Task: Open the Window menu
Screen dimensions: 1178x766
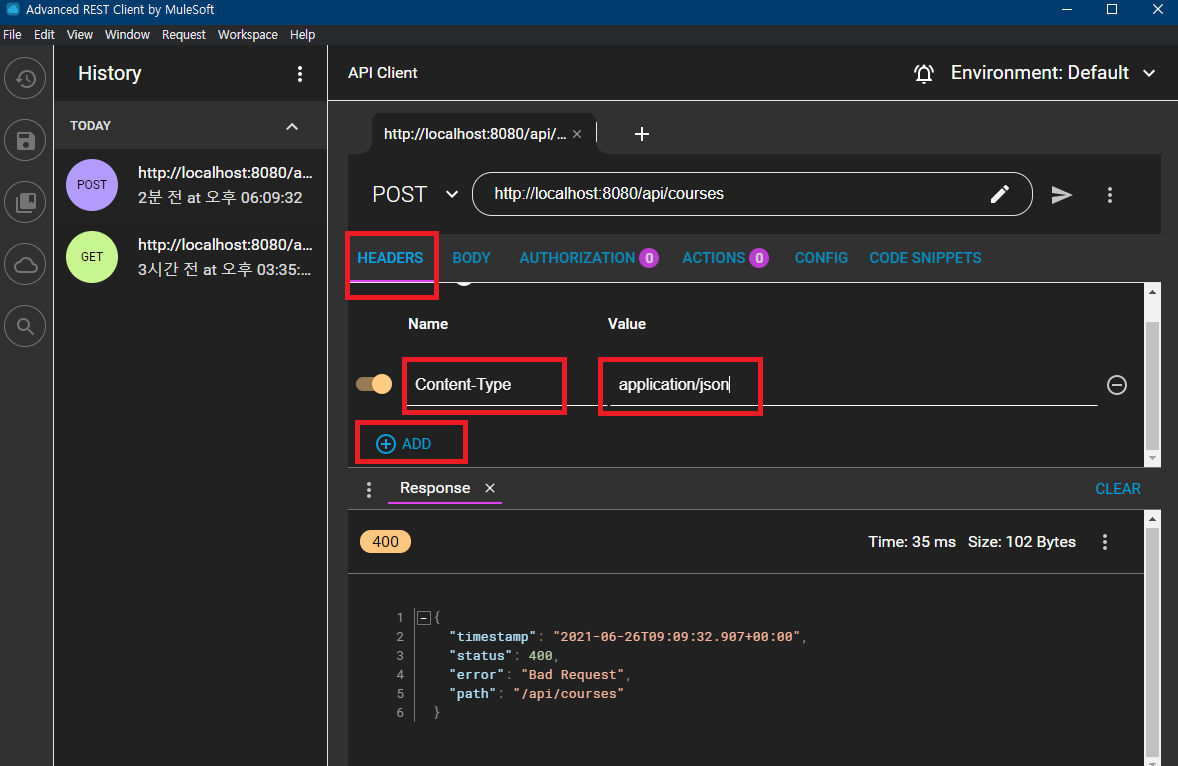Action: [127, 35]
